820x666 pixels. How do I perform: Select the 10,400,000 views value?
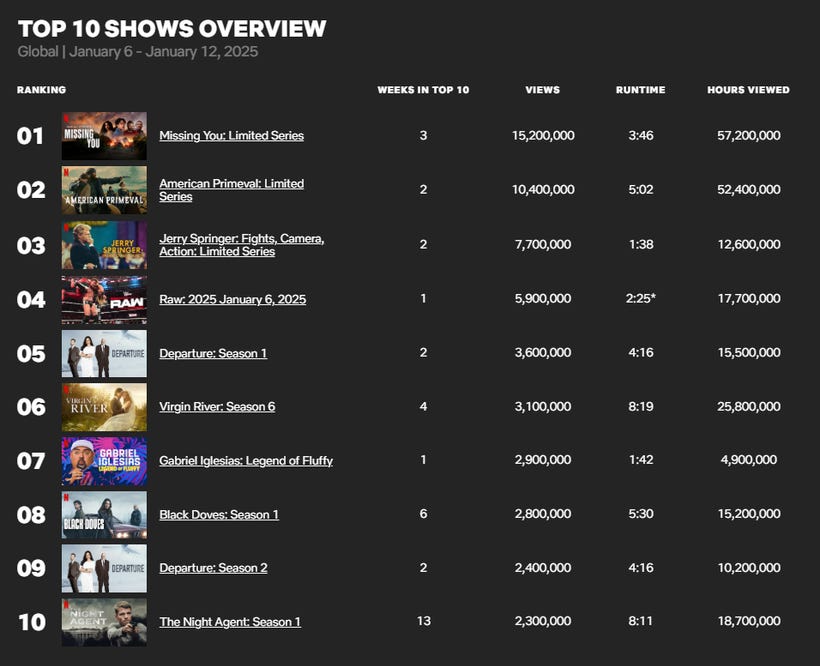click(543, 189)
